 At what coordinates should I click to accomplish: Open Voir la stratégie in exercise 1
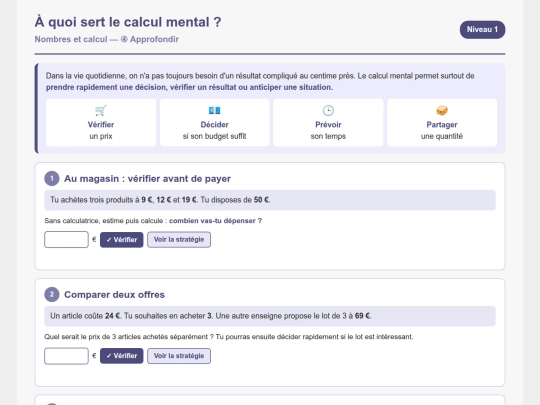179,240
